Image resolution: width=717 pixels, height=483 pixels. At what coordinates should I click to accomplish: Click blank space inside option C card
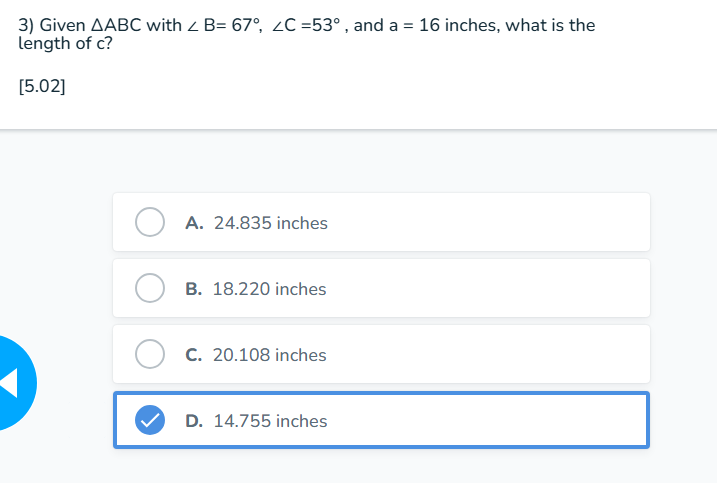click(489, 354)
